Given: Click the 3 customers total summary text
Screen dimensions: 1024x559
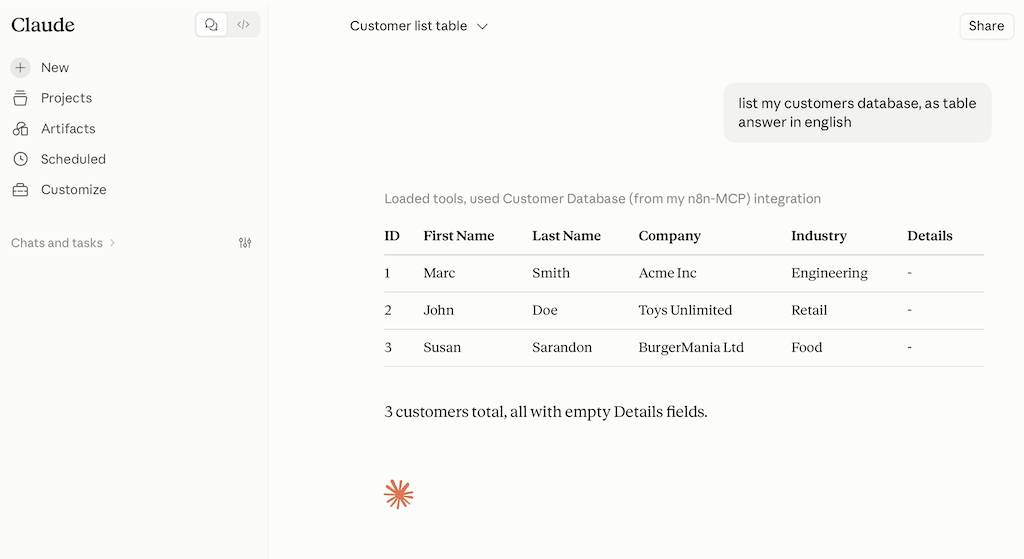Looking at the screenshot, I should tap(546, 412).
